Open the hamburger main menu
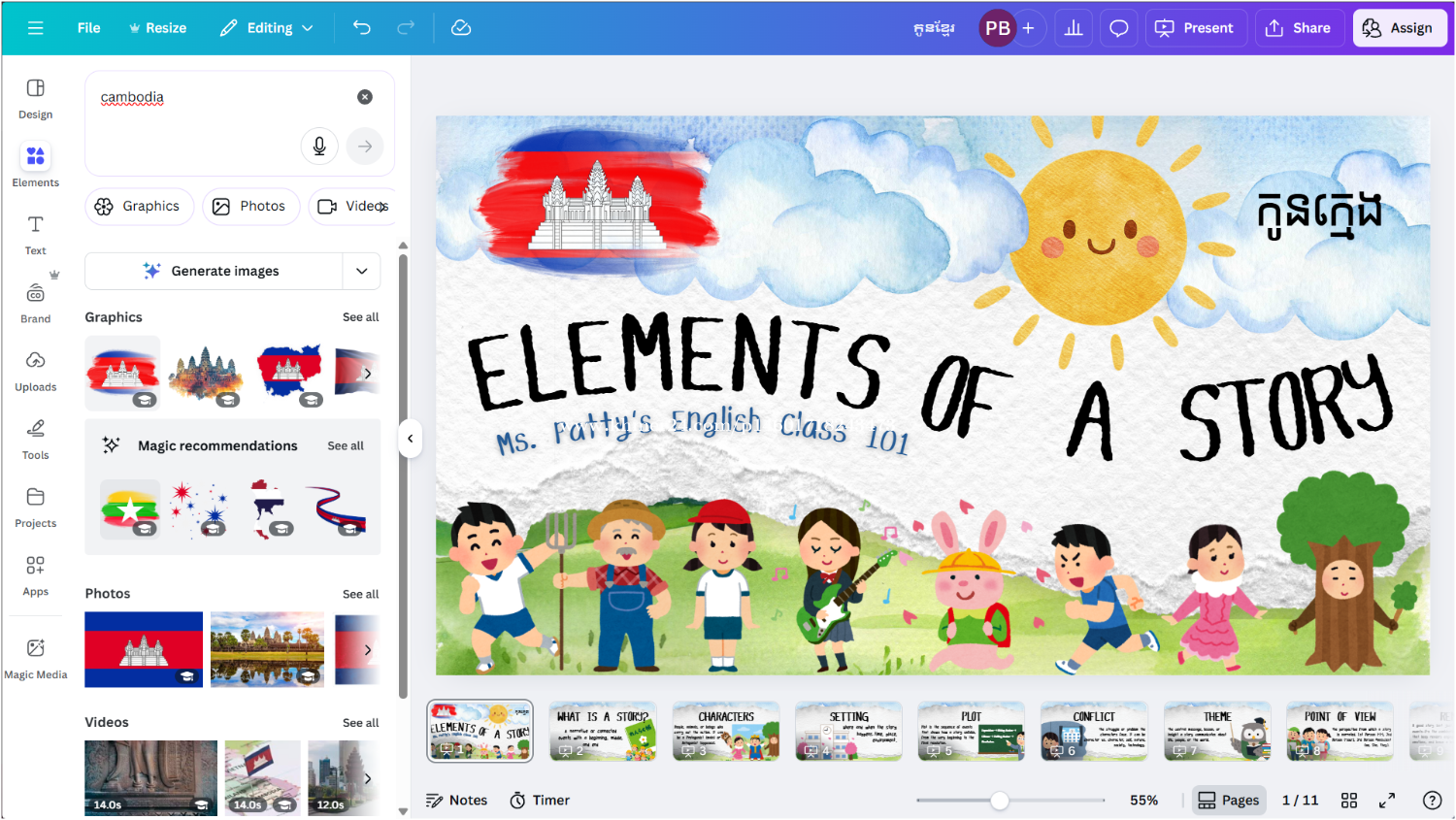This screenshot has height=820, width=1456. (36, 28)
